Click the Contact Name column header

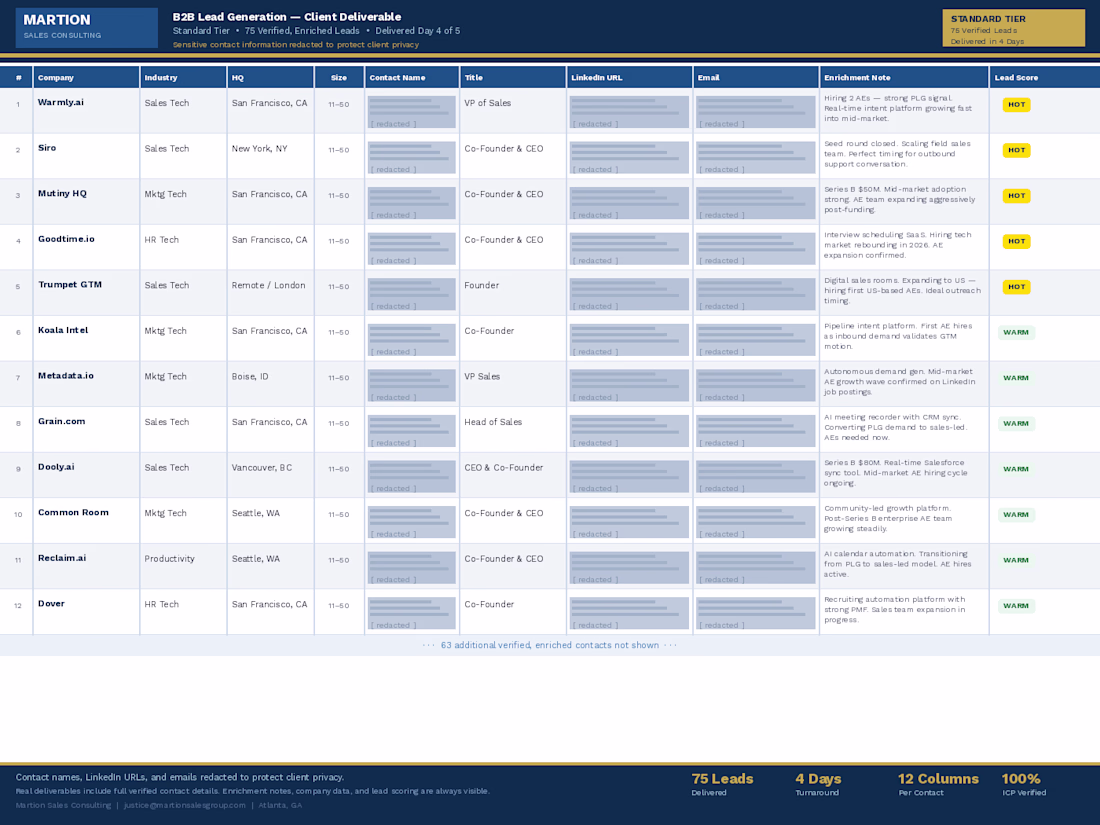click(x=412, y=77)
